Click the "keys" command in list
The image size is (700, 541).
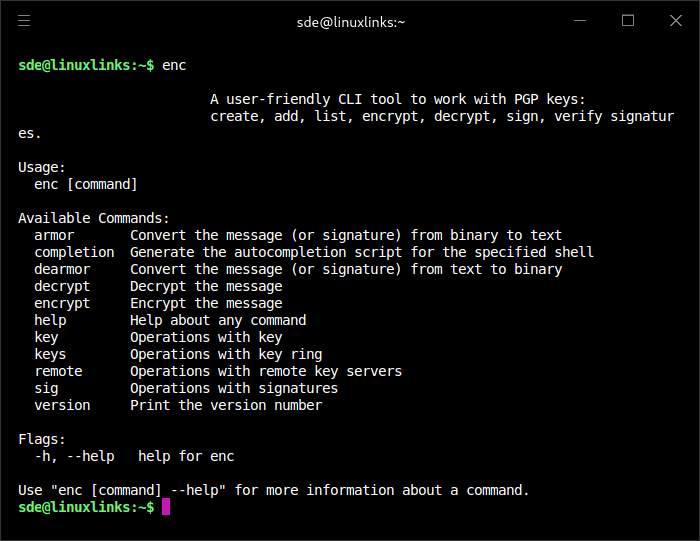click(x=50, y=354)
